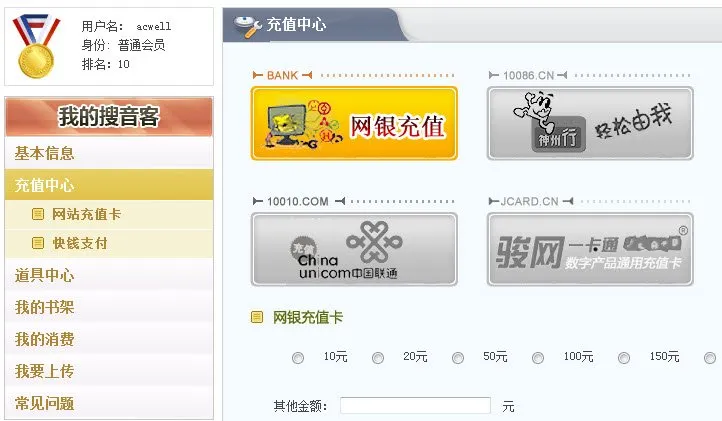Select the 神州行 10086.CN payment banner
Image resolution: width=722 pixels, height=421 pixels.
click(x=590, y=123)
